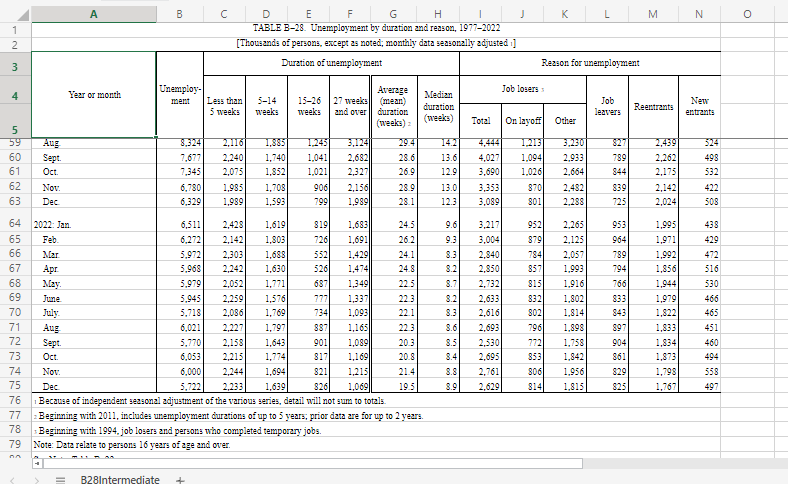Viewport: 788px width, 484px height.
Task: Select column A header
Action: 93,15
